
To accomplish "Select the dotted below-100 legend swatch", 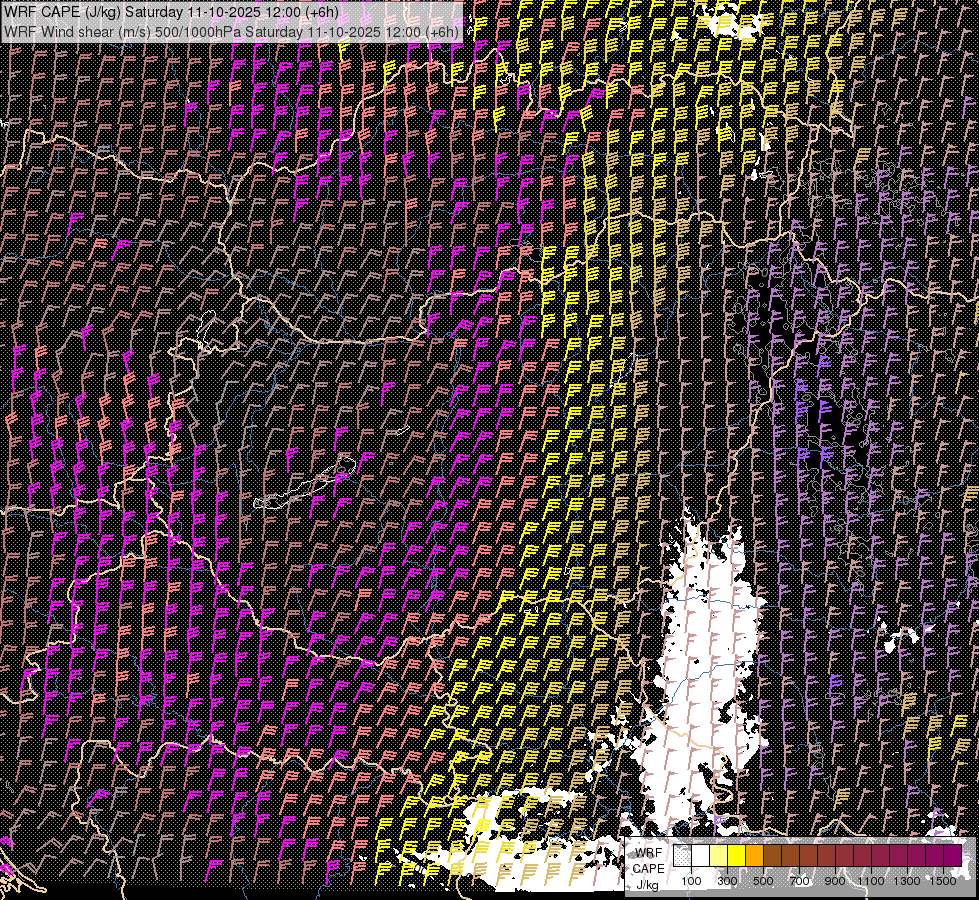I will [682, 855].
